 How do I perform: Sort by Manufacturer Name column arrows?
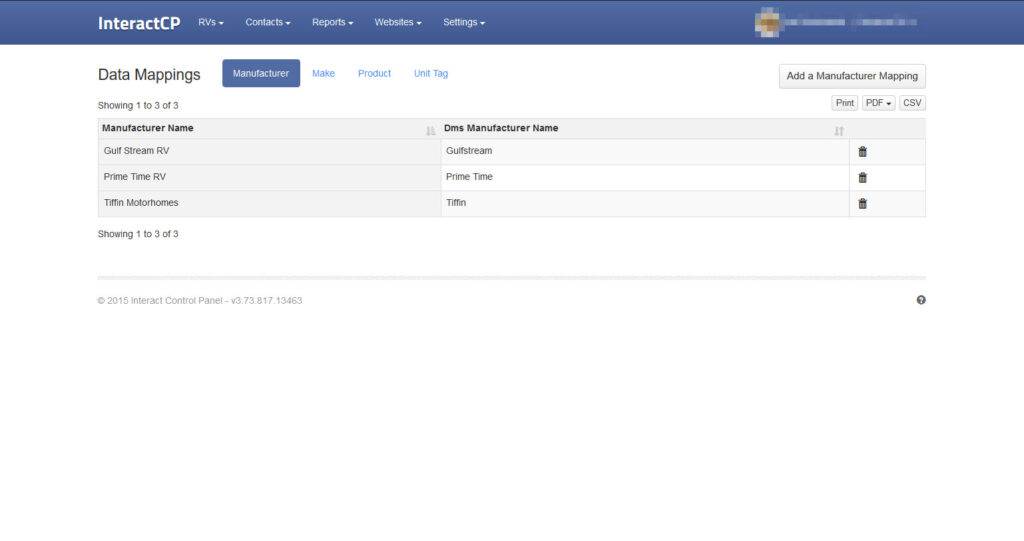pos(430,131)
